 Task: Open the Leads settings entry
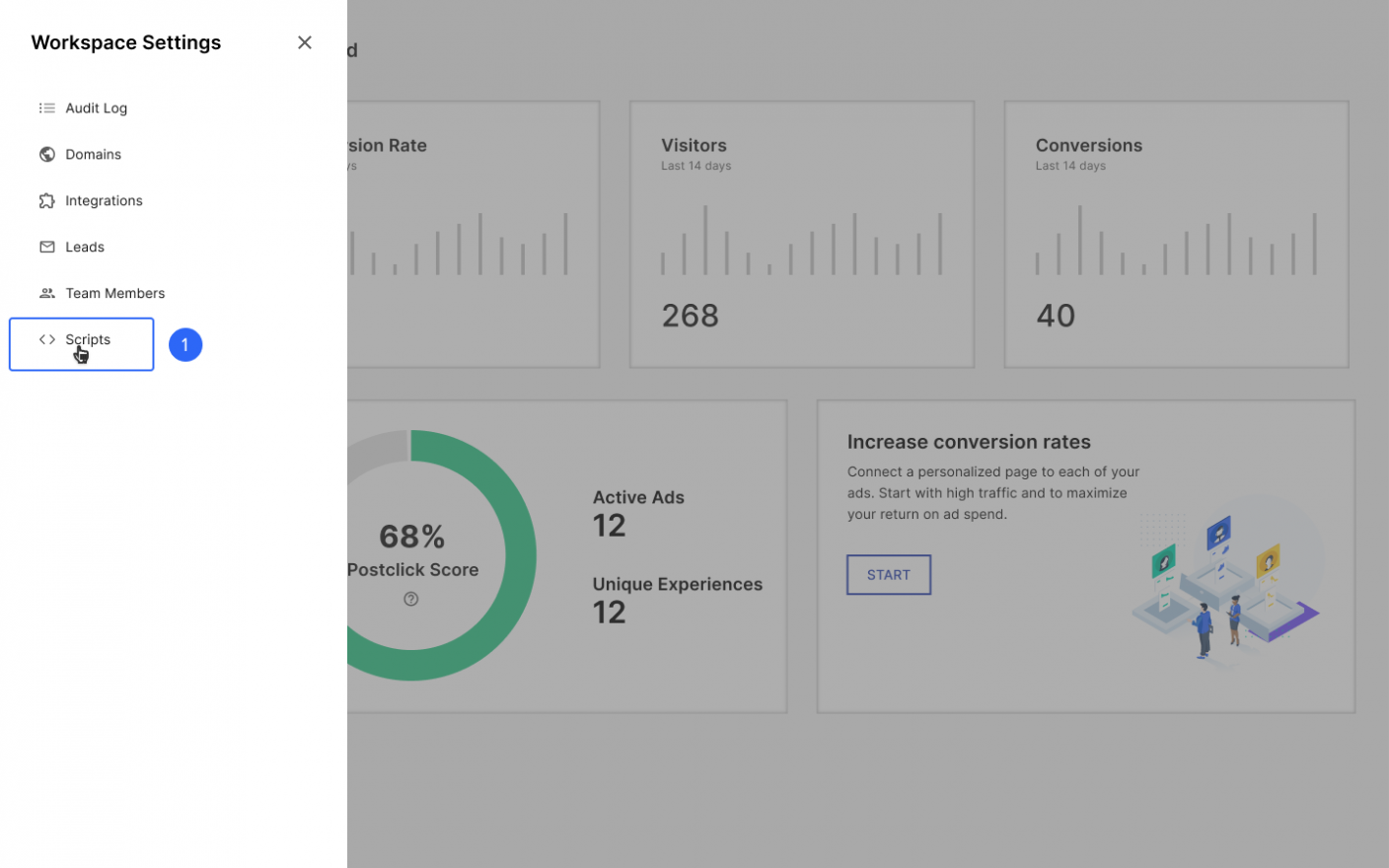coord(85,247)
